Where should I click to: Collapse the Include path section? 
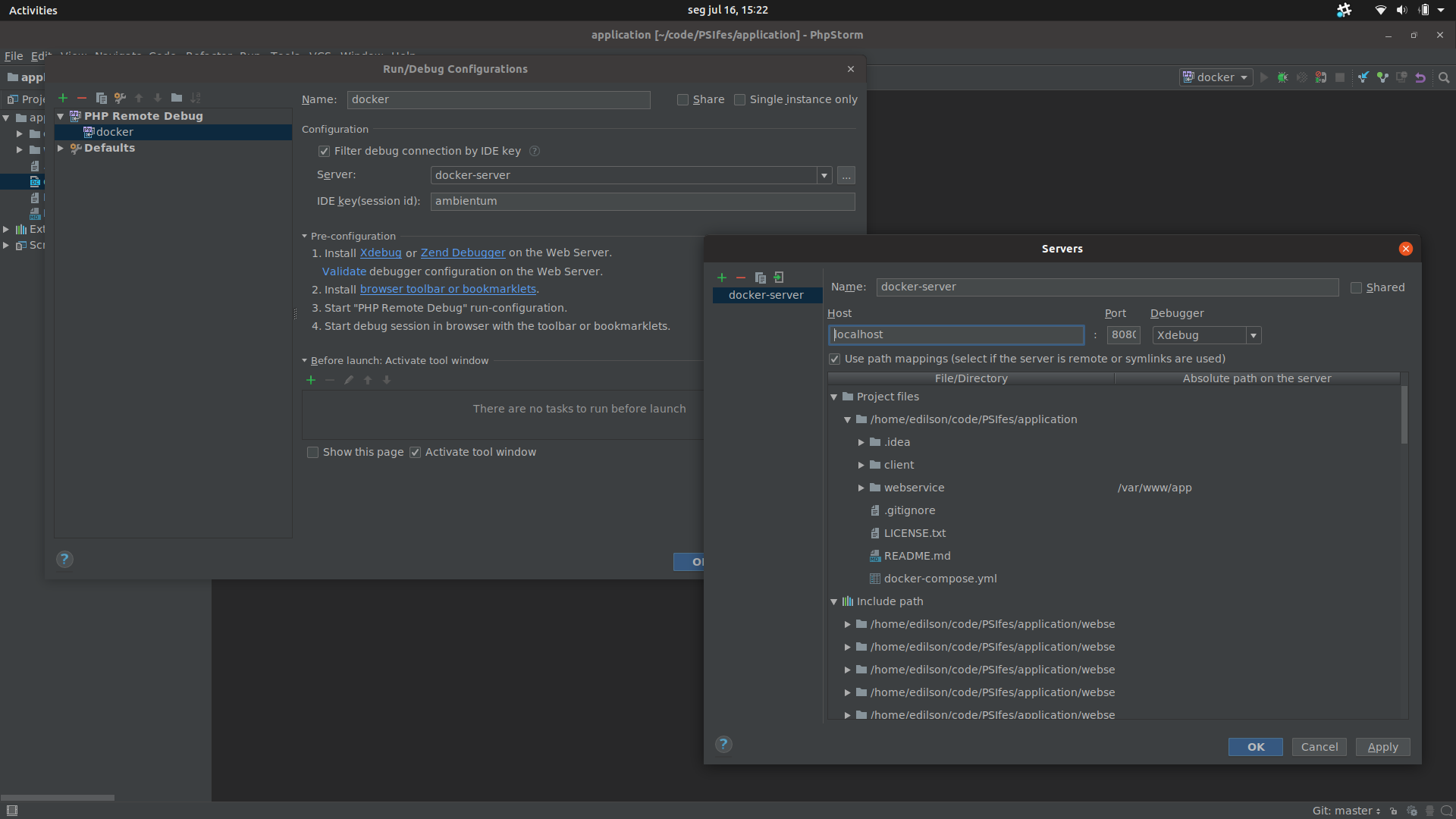pos(834,601)
